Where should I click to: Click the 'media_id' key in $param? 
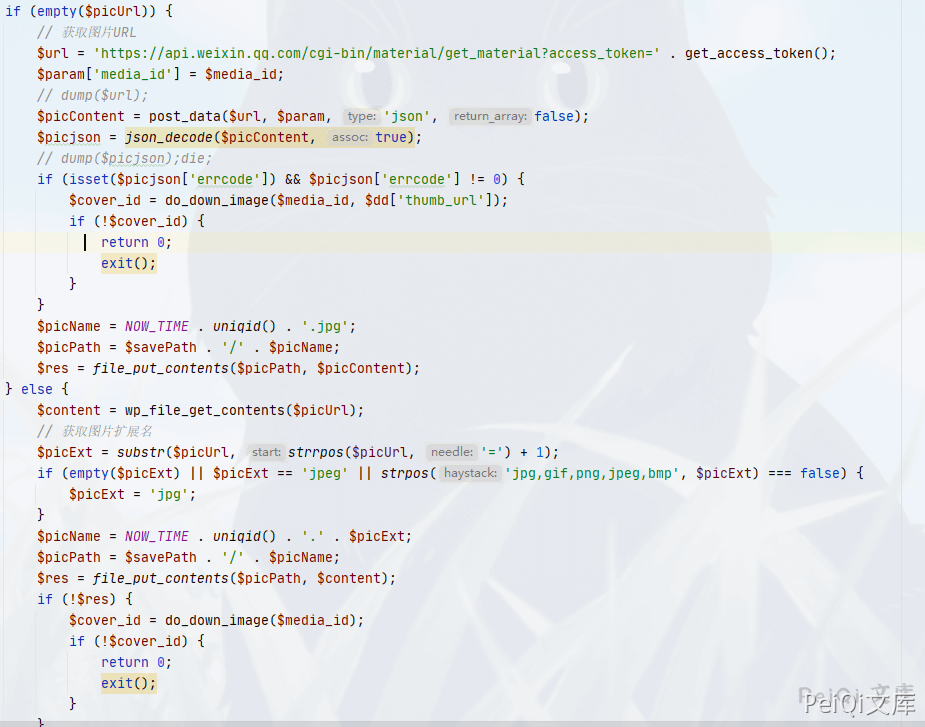pyautogui.click(x=133, y=74)
